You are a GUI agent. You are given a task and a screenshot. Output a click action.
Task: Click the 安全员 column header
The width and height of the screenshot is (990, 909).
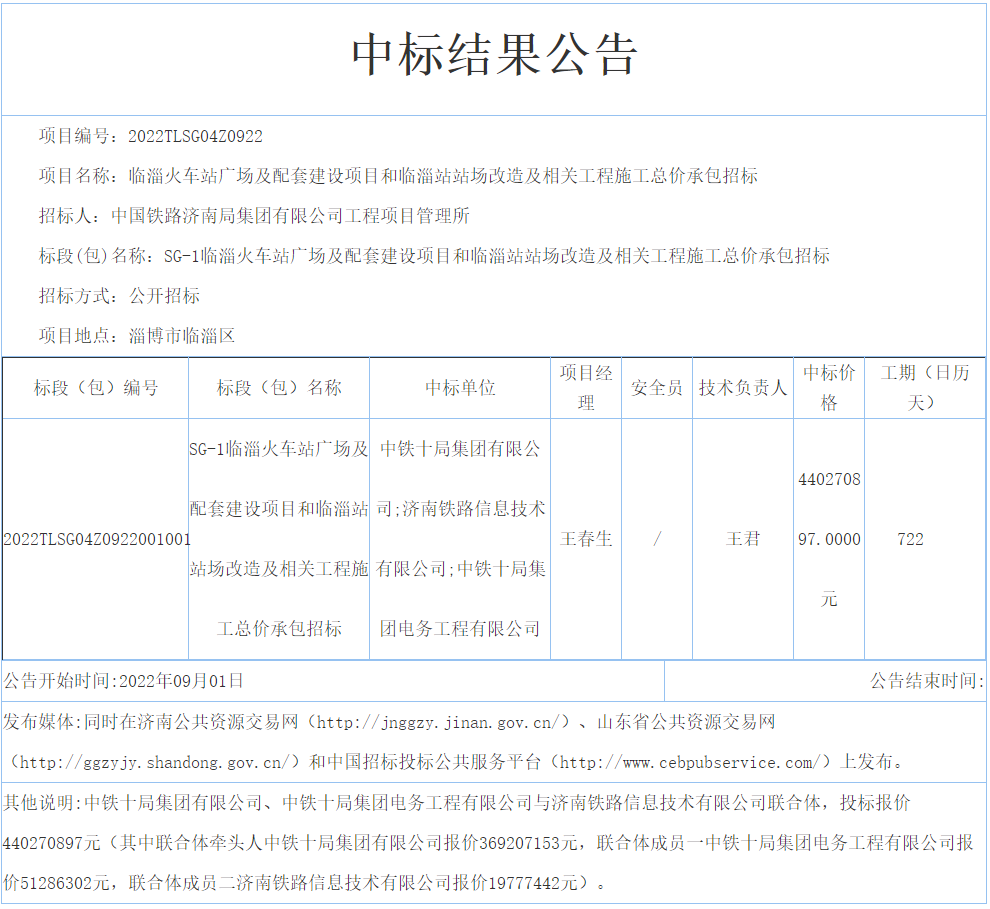coord(657,388)
